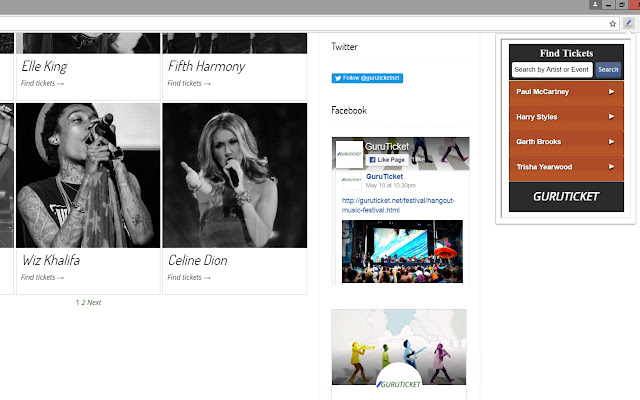Open the GuruTicket Facebook page title
Image resolution: width=640 pixels, height=400 pixels.
click(x=387, y=147)
